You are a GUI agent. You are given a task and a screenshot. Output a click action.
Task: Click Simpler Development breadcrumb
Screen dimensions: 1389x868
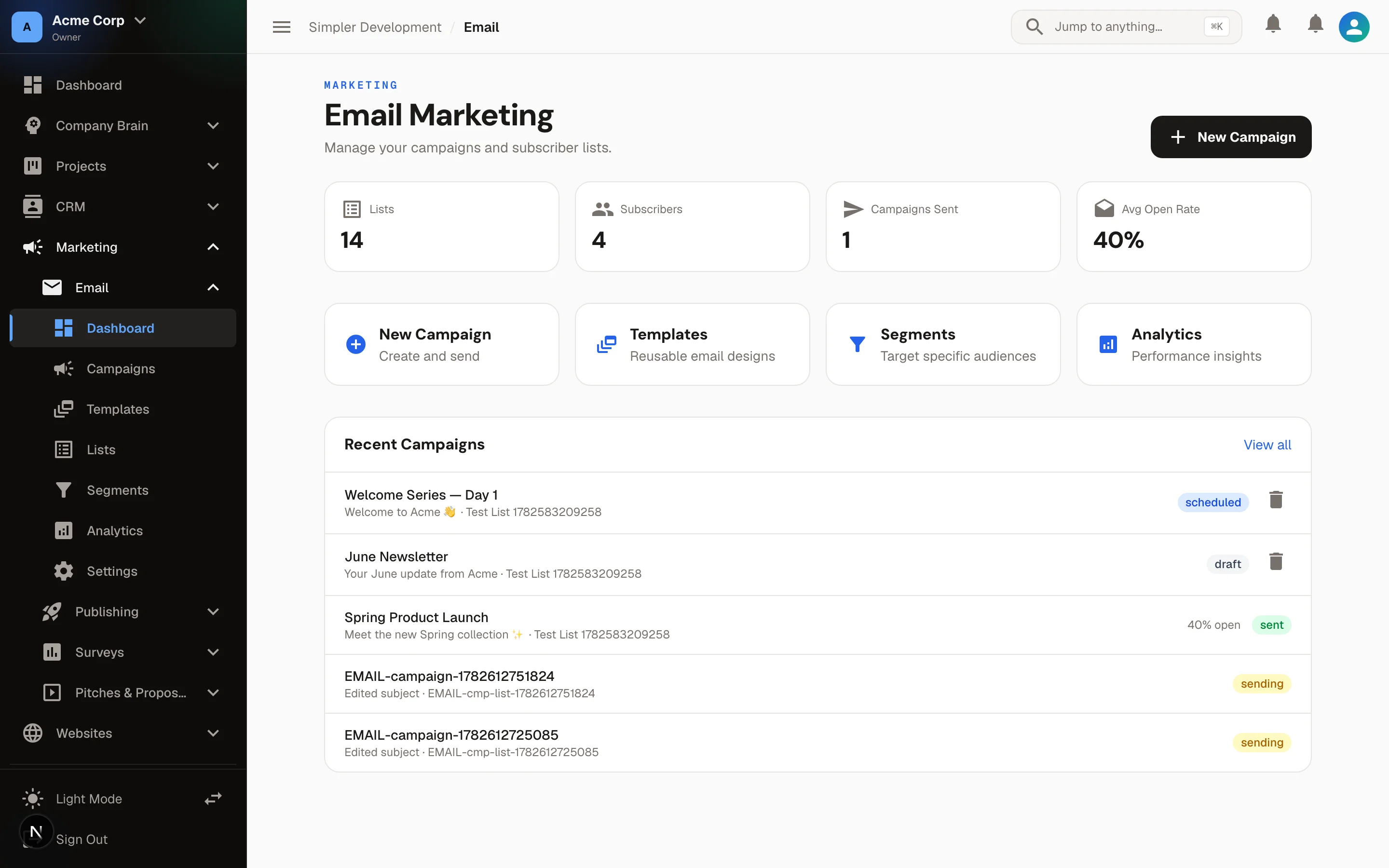click(375, 27)
